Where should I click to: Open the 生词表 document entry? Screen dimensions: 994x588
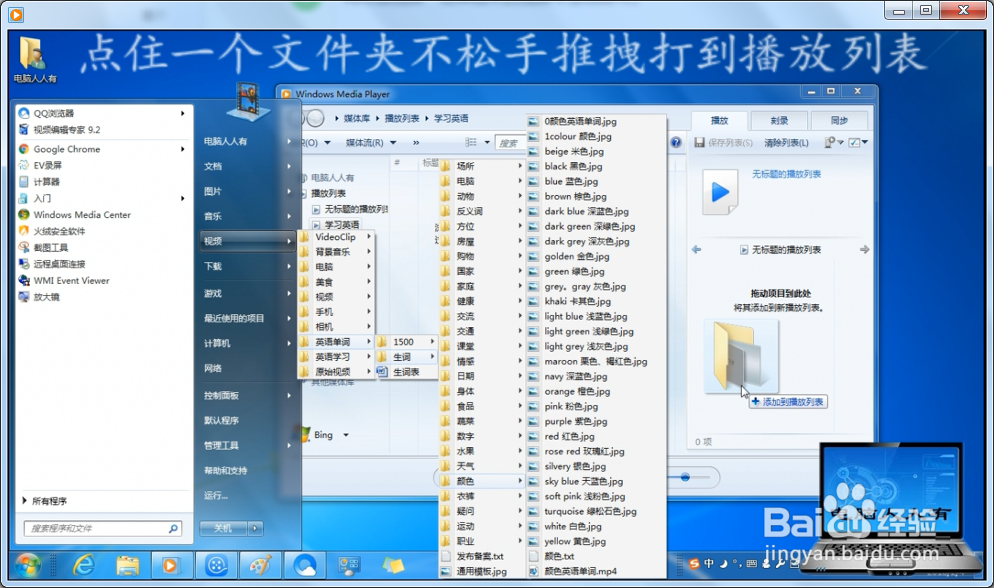(406, 372)
